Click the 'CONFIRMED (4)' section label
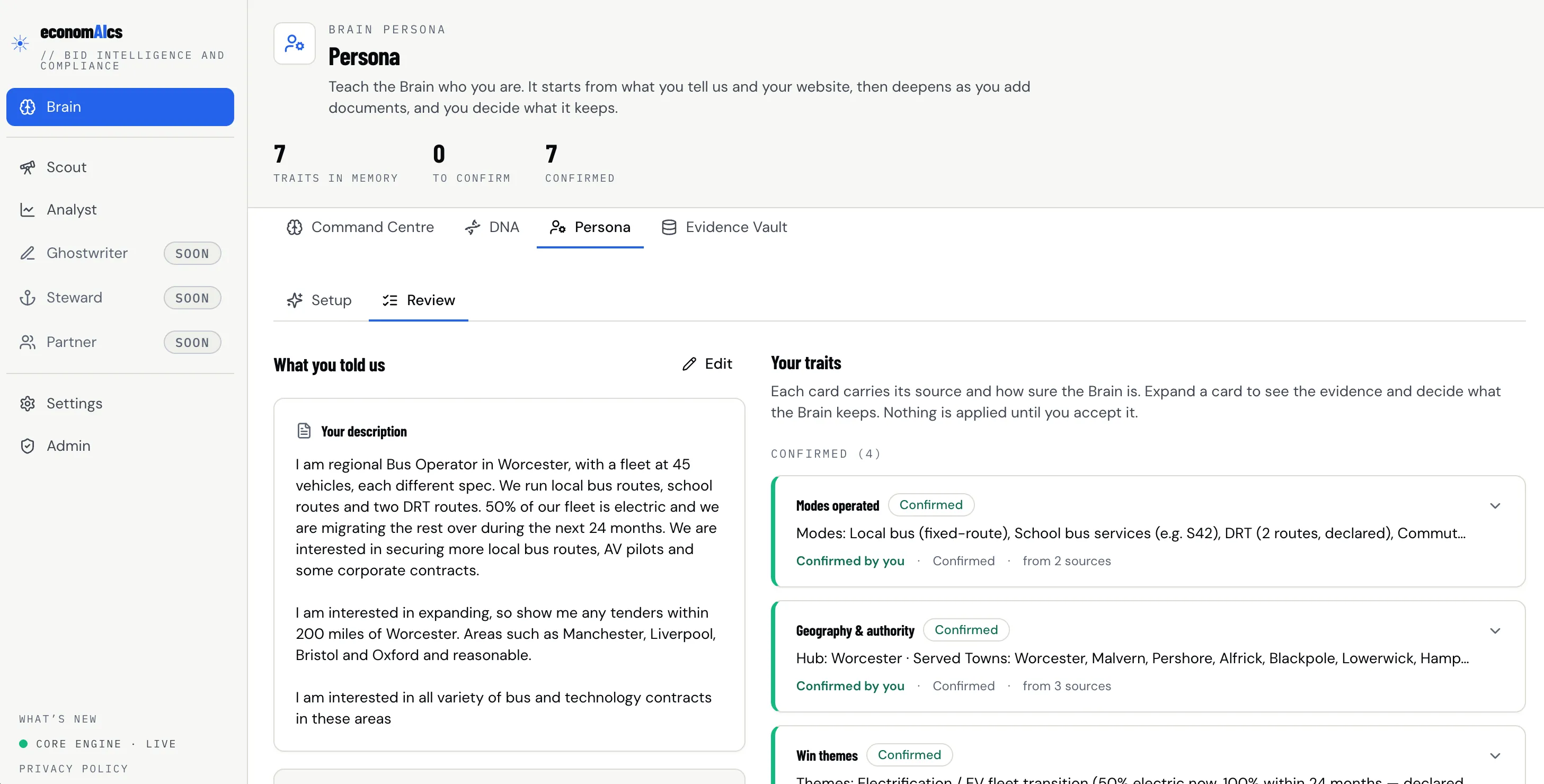This screenshot has width=1544, height=784. click(x=826, y=454)
